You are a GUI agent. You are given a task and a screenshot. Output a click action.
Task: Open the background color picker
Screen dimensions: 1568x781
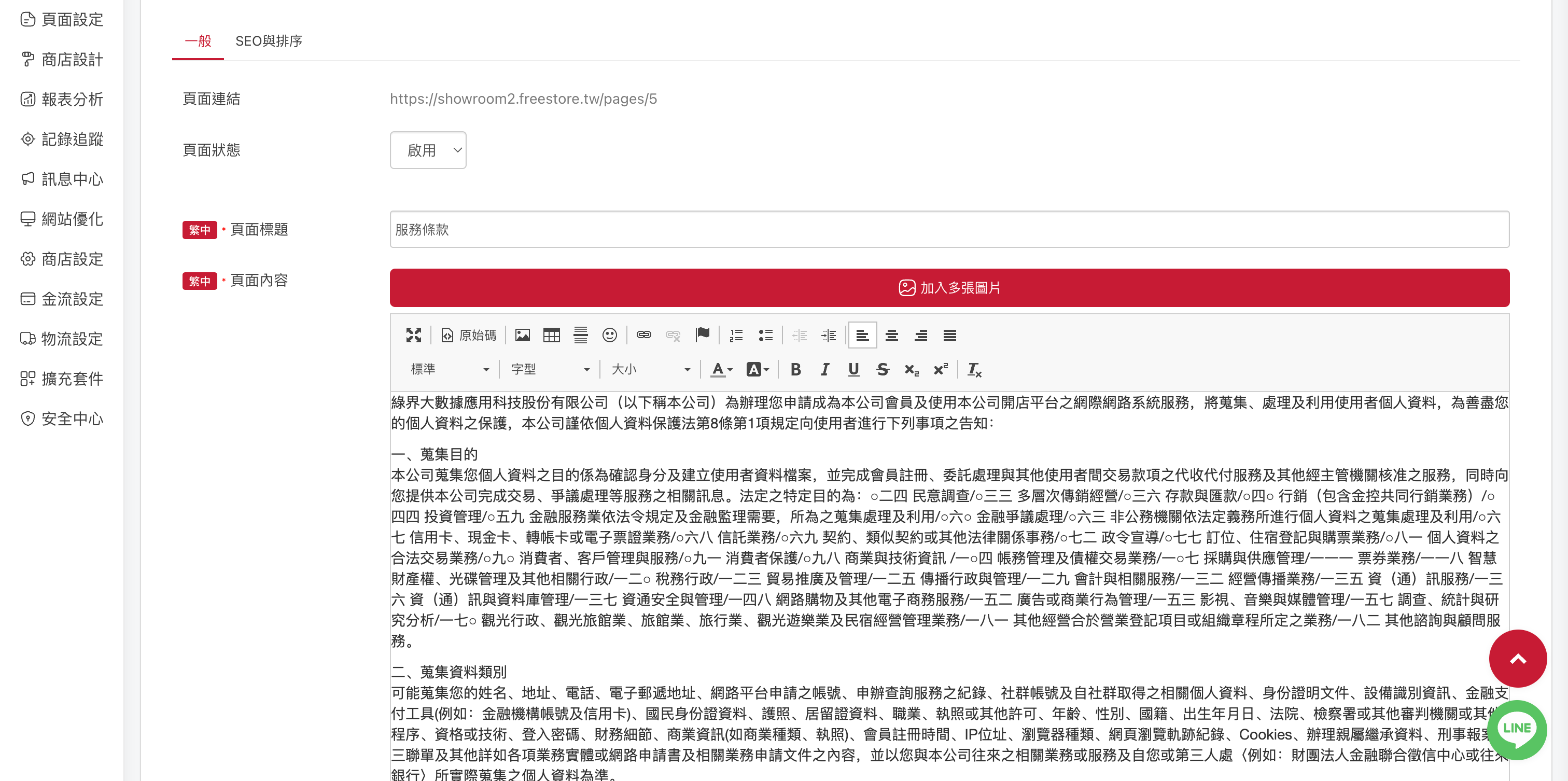(758, 369)
